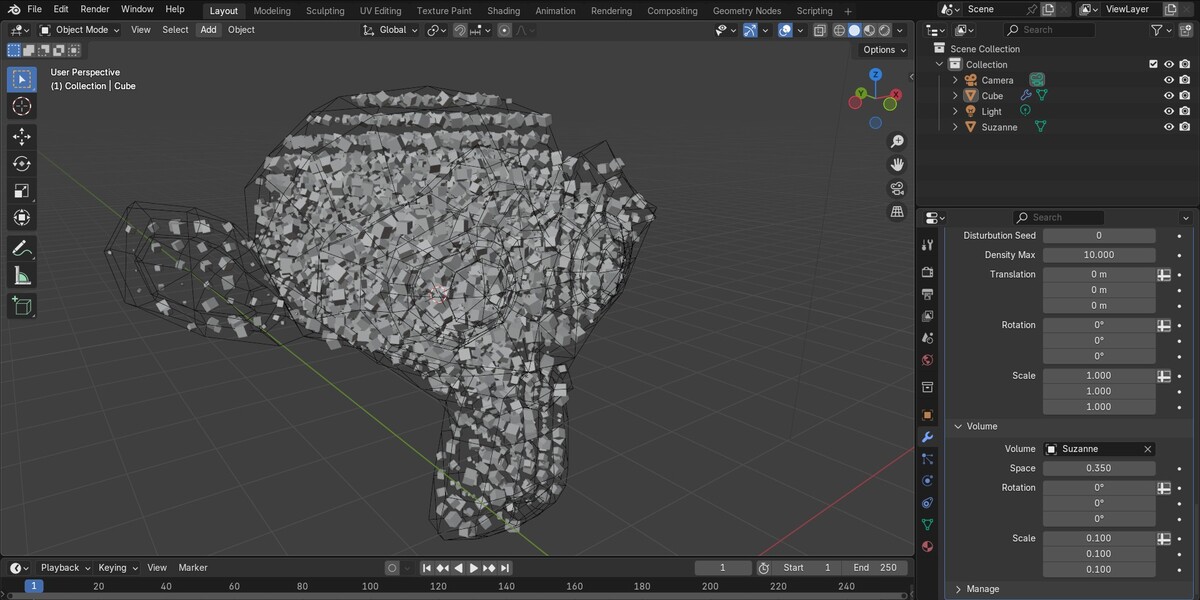This screenshot has width=1200, height=600.
Task: Click the Space 0.350 value slider
Action: pyautogui.click(x=1099, y=468)
